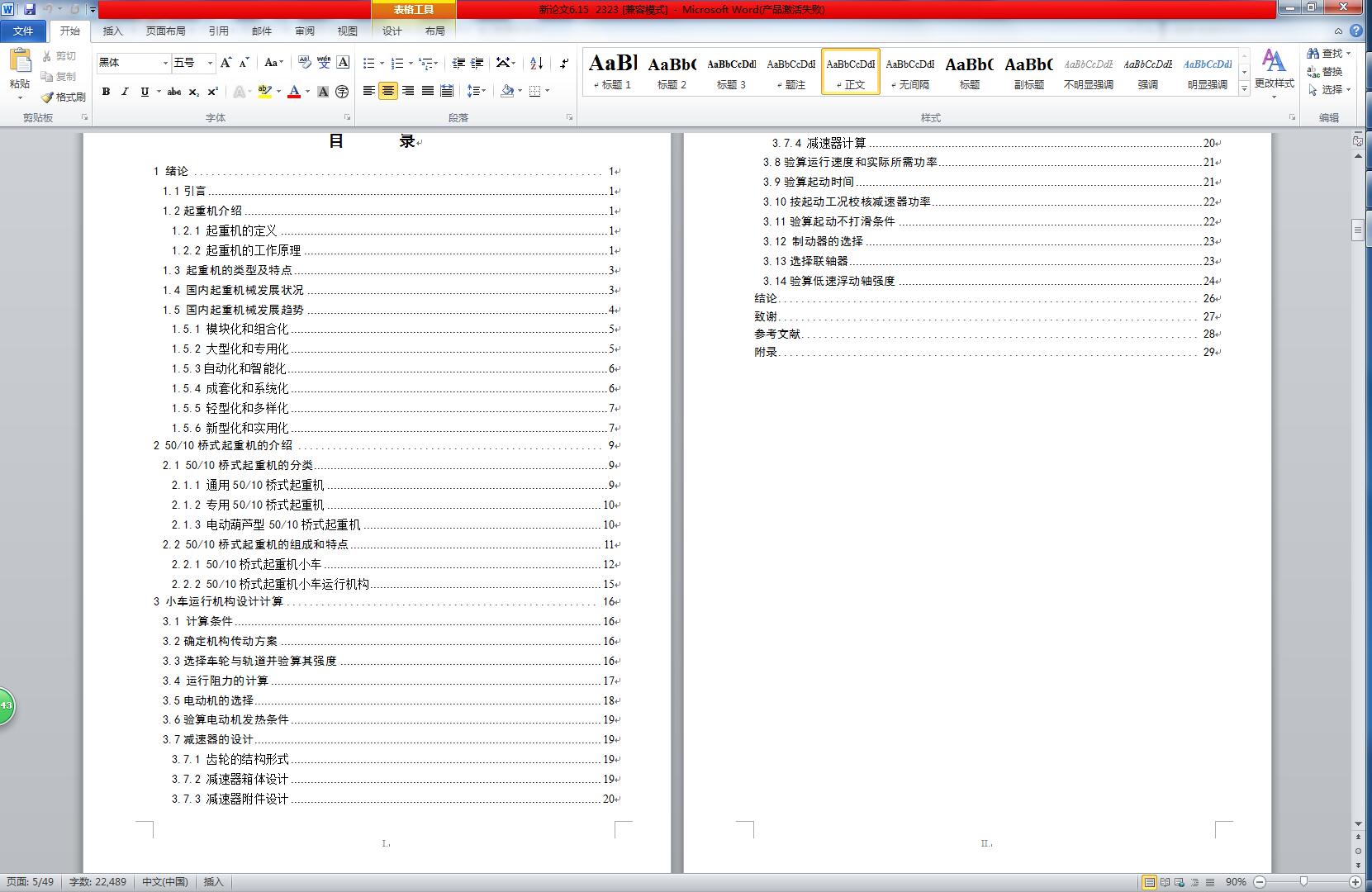Switch to the References (引用) tab

[218, 31]
